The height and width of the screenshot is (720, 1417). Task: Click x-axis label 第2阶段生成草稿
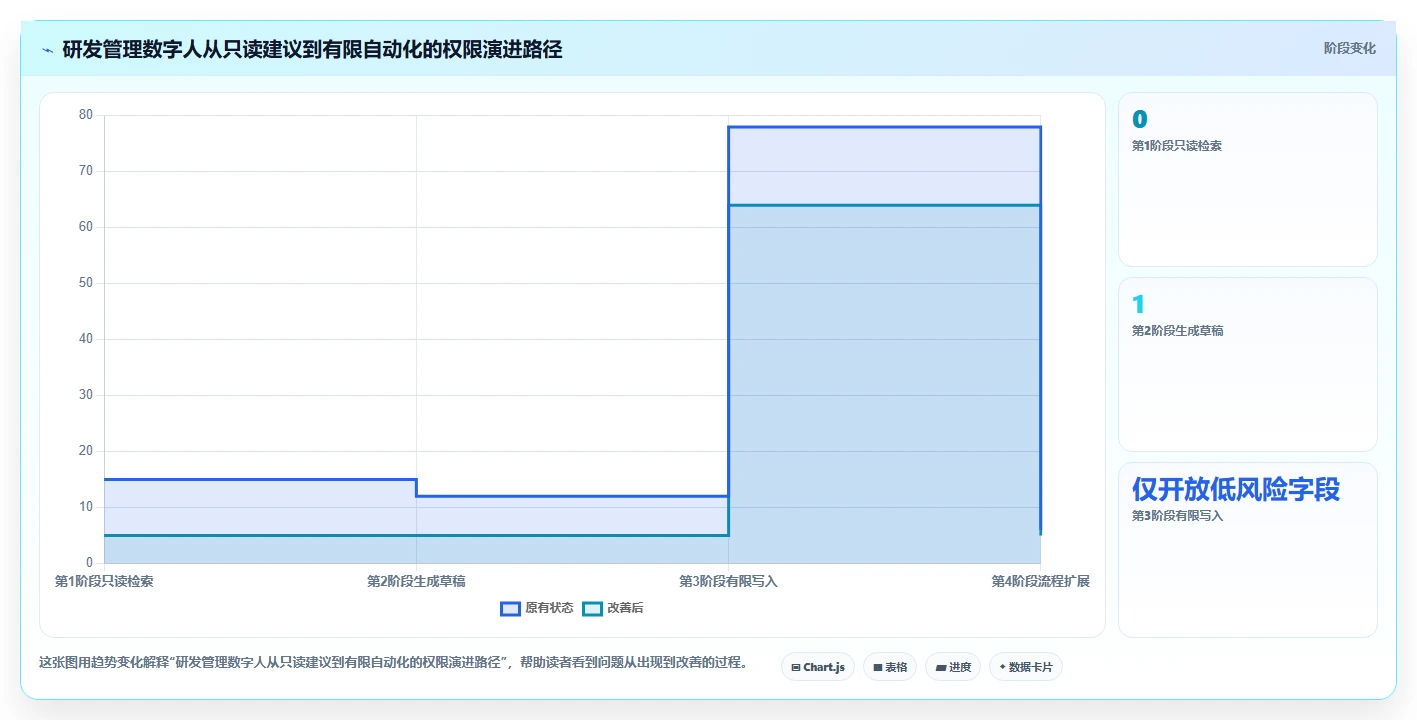coord(416,581)
